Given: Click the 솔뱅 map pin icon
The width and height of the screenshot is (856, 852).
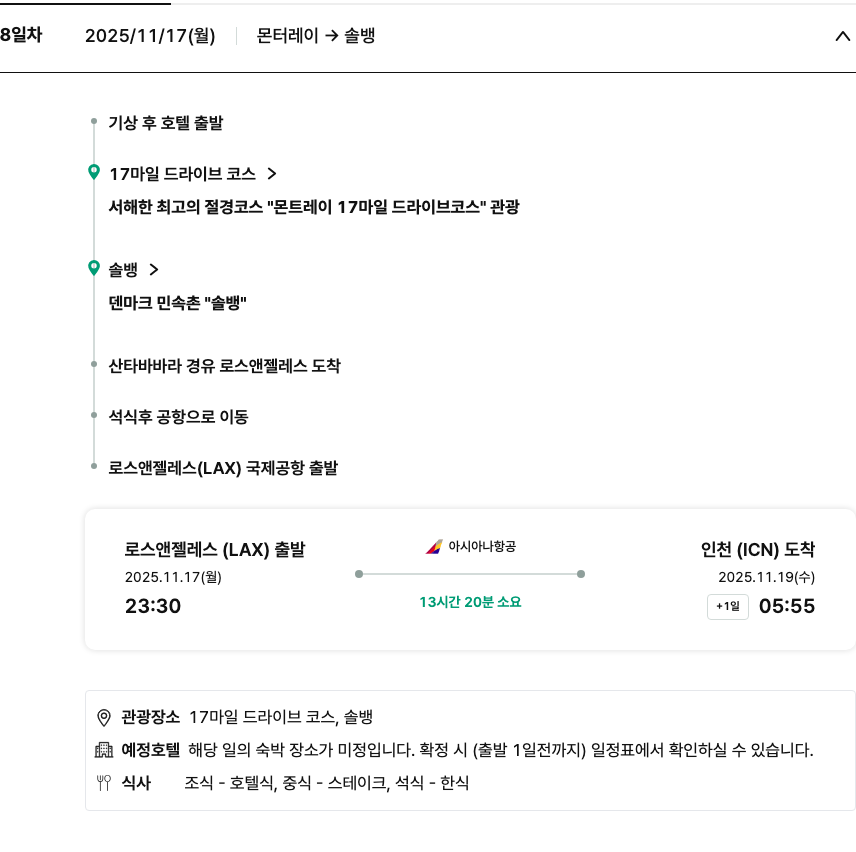Looking at the screenshot, I should click(x=94, y=268).
